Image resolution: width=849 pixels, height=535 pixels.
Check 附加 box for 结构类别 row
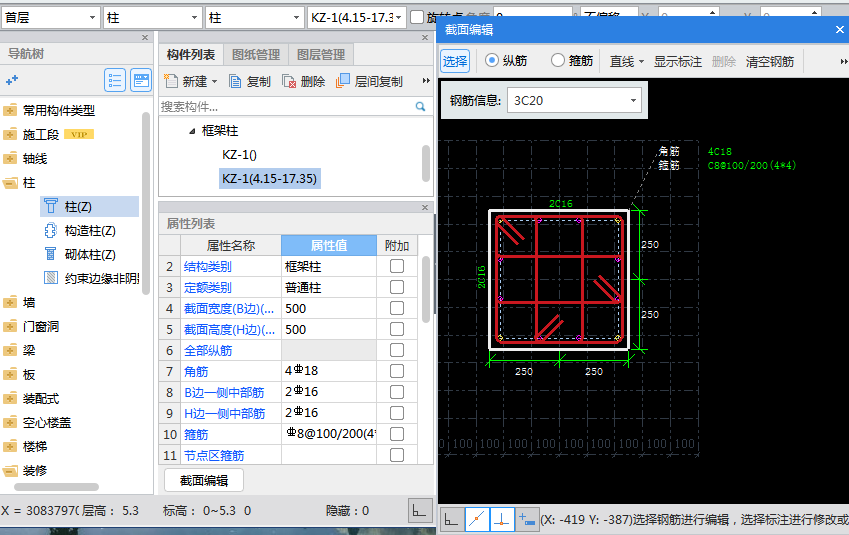tap(397, 266)
